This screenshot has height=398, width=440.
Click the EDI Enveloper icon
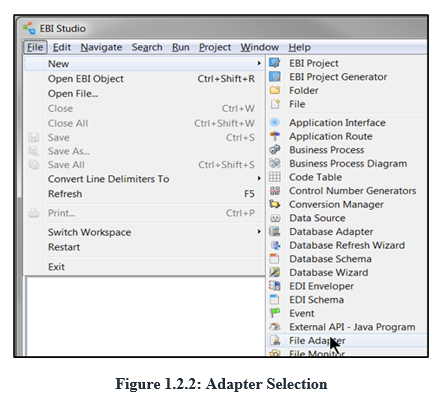[x=275, y=286]
